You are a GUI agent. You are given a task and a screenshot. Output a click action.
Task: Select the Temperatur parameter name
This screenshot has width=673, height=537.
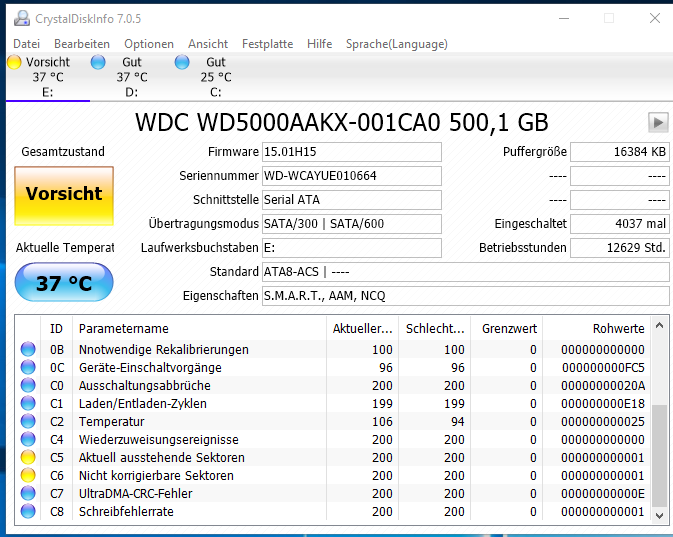tap(112, 422)
